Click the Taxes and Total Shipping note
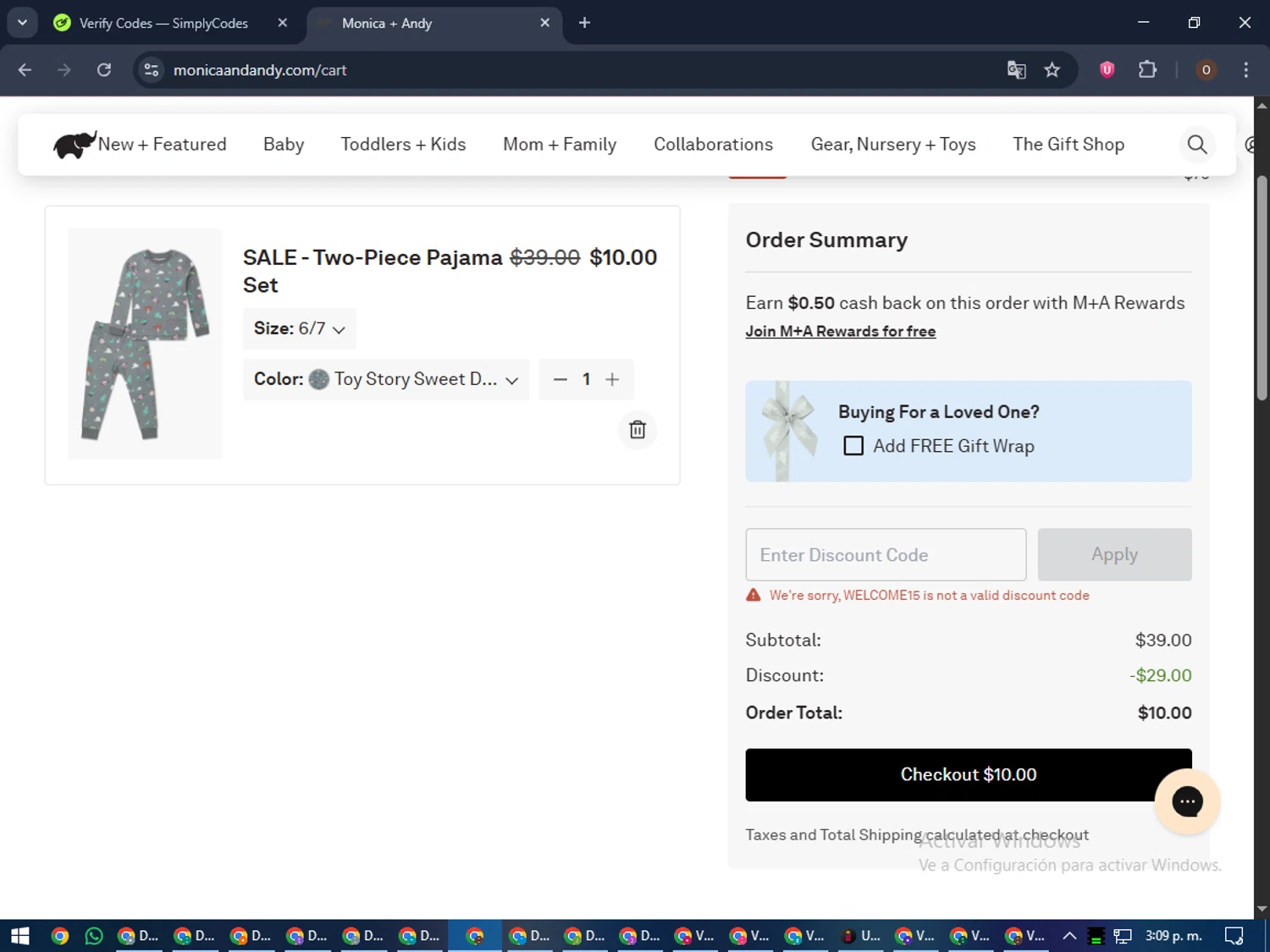 click(917, 835)
